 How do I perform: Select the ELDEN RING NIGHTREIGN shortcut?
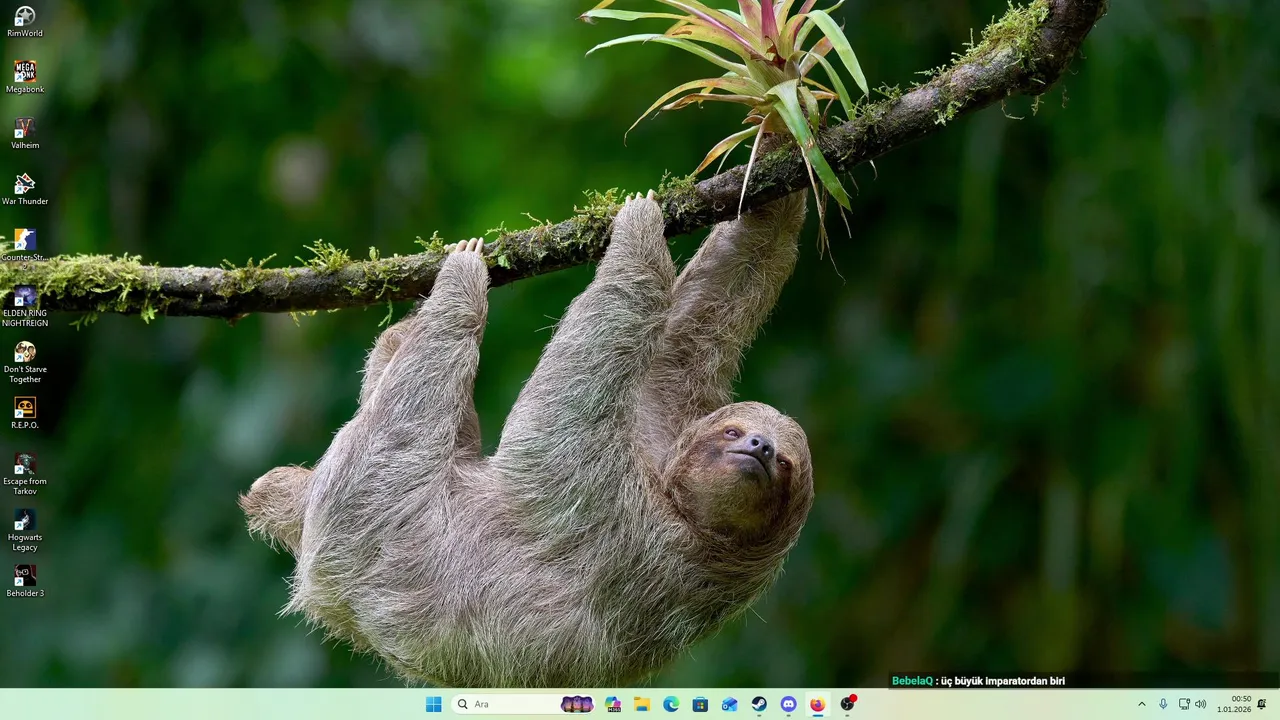click(25, 306)
